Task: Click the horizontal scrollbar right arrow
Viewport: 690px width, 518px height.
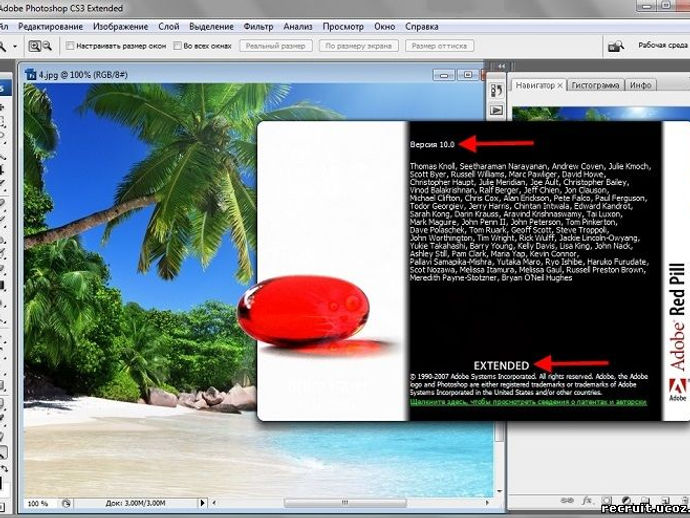Action: pyautogui.click(x=487, y=502)
